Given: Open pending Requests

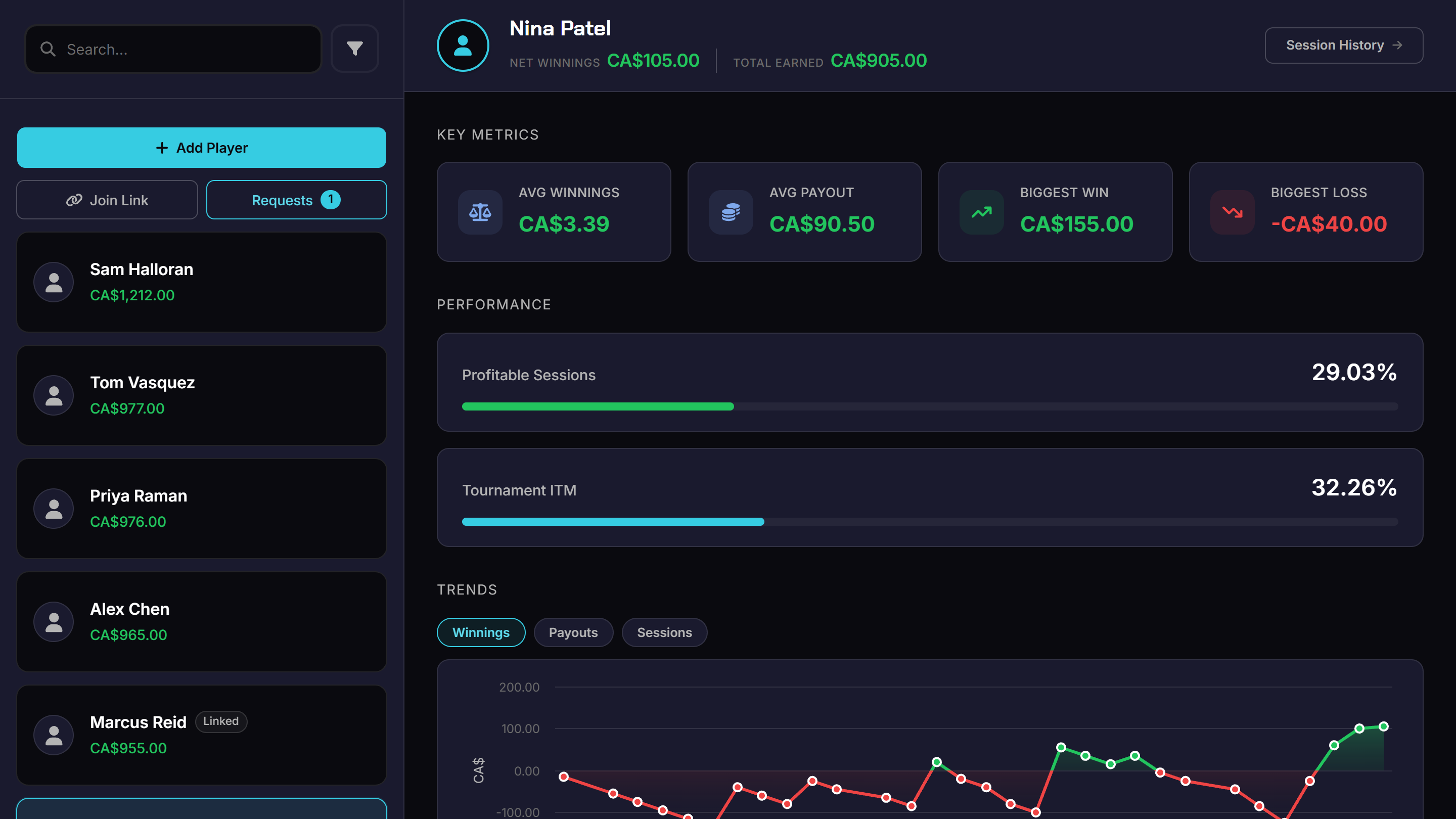Looking at the screenshot, I should [x=297, y=200].
